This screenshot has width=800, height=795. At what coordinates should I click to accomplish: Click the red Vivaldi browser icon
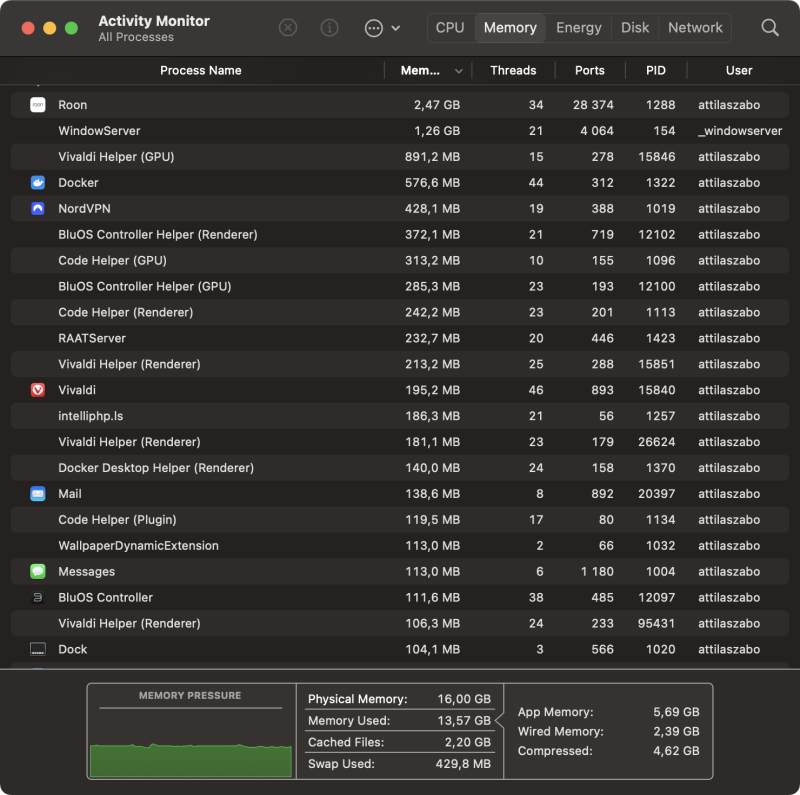pos(38,390)
